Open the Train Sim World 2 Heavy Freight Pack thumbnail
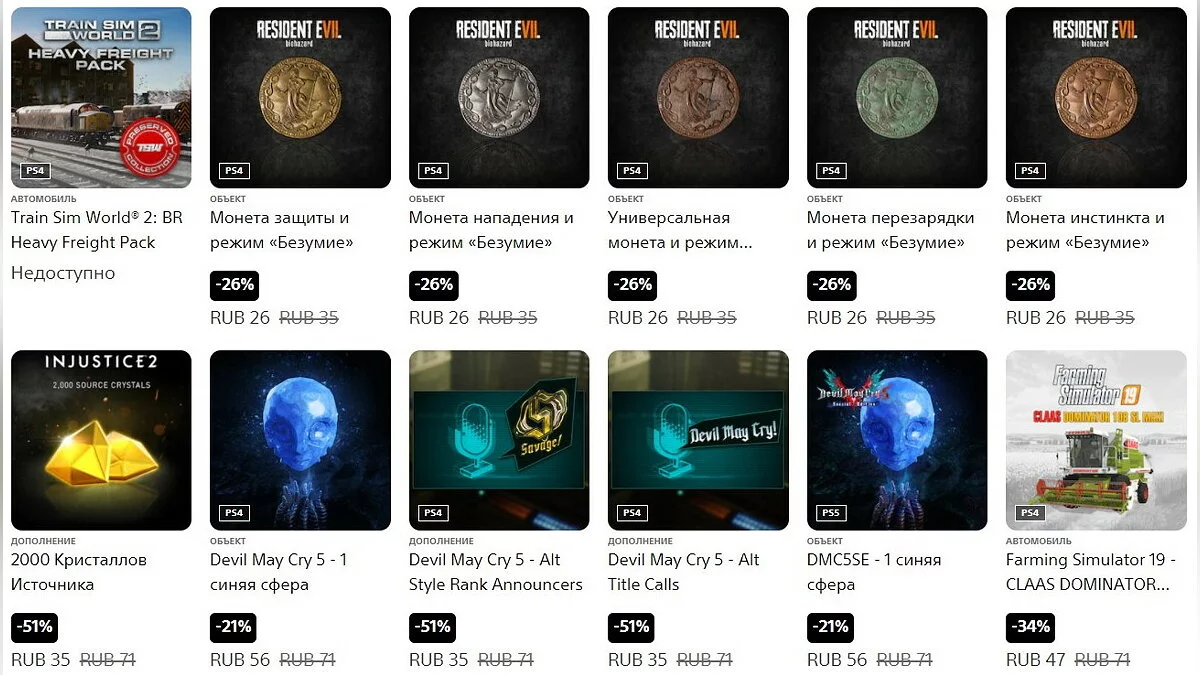This screenshot has width=1200, height=675. (101, 97)
